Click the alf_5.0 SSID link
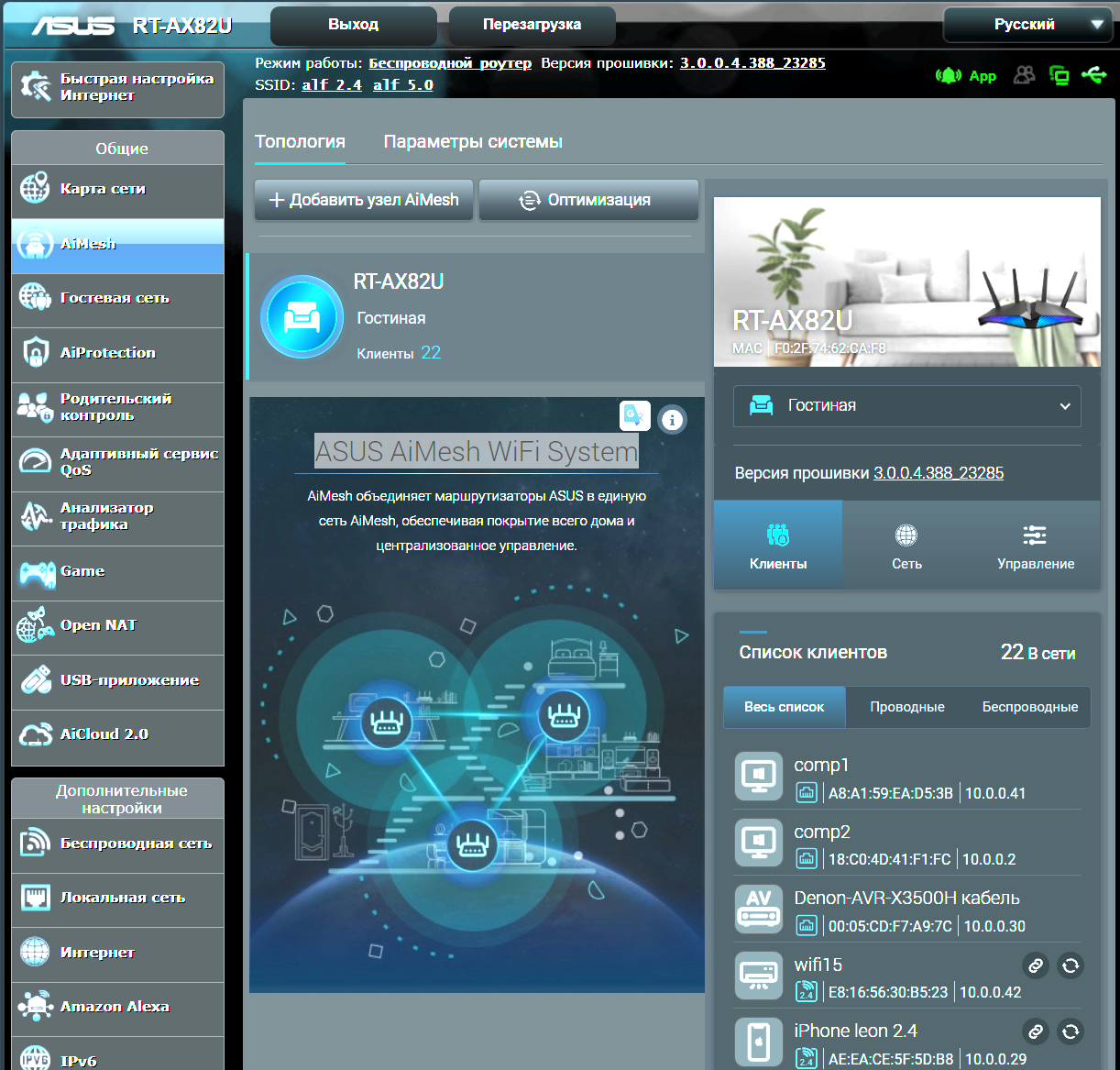 click(x=403, y=85)
